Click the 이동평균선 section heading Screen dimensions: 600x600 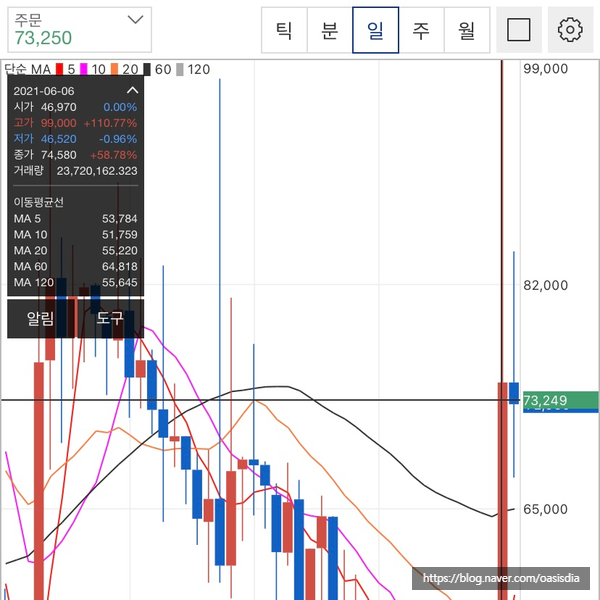pyautogui.click(x=39, y=202)
